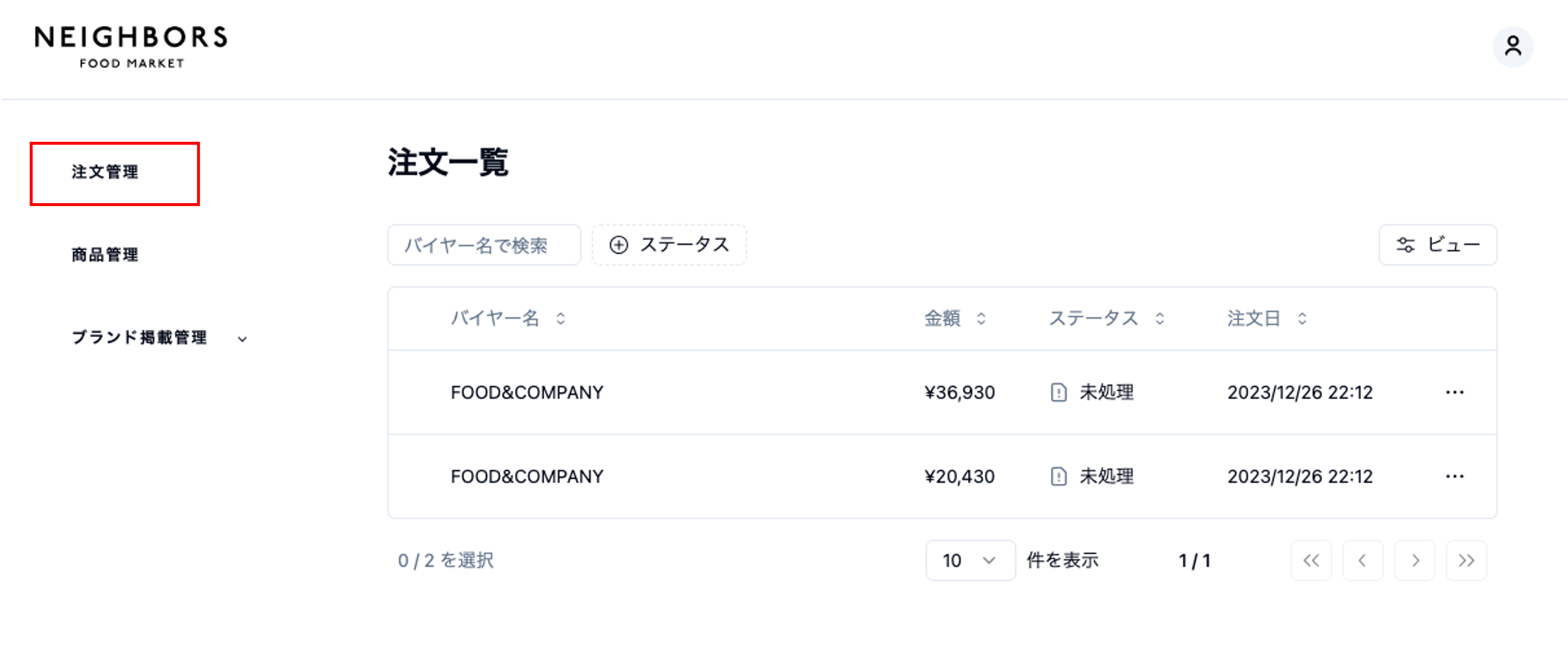Open the rows-per-page dropdown showing 10

pyautogui.click(x=970, y=560)
